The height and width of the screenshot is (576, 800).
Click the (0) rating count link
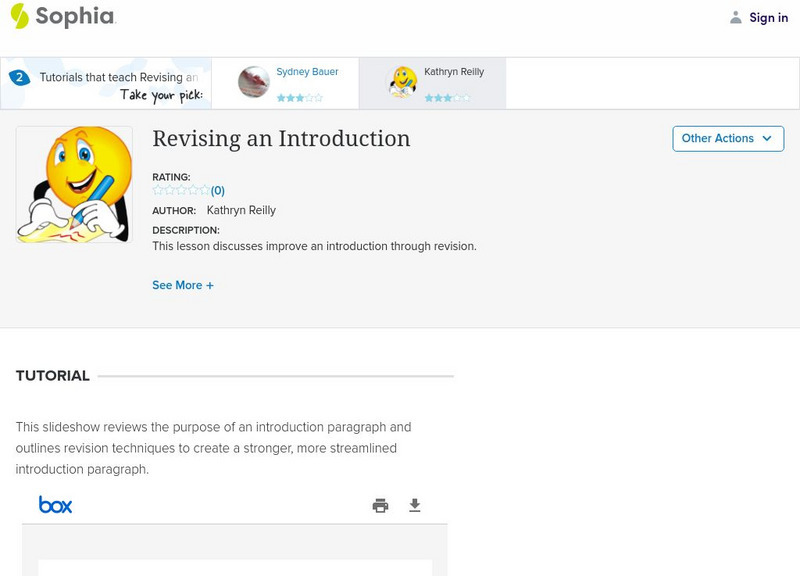pos(218,190)
